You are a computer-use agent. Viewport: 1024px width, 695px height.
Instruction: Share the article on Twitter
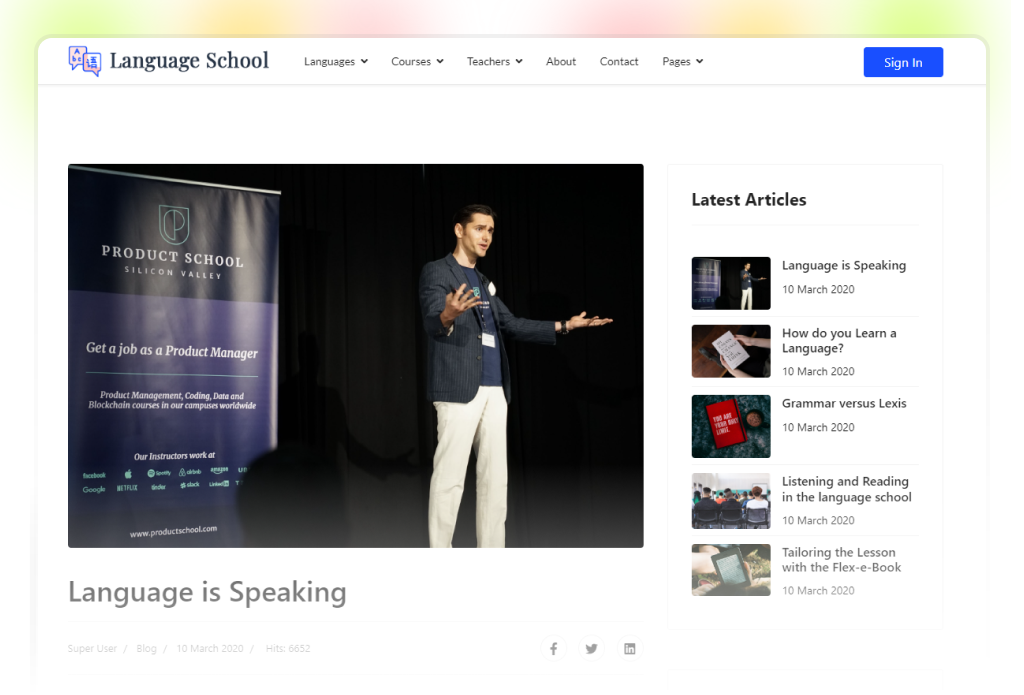pos(591,648)
